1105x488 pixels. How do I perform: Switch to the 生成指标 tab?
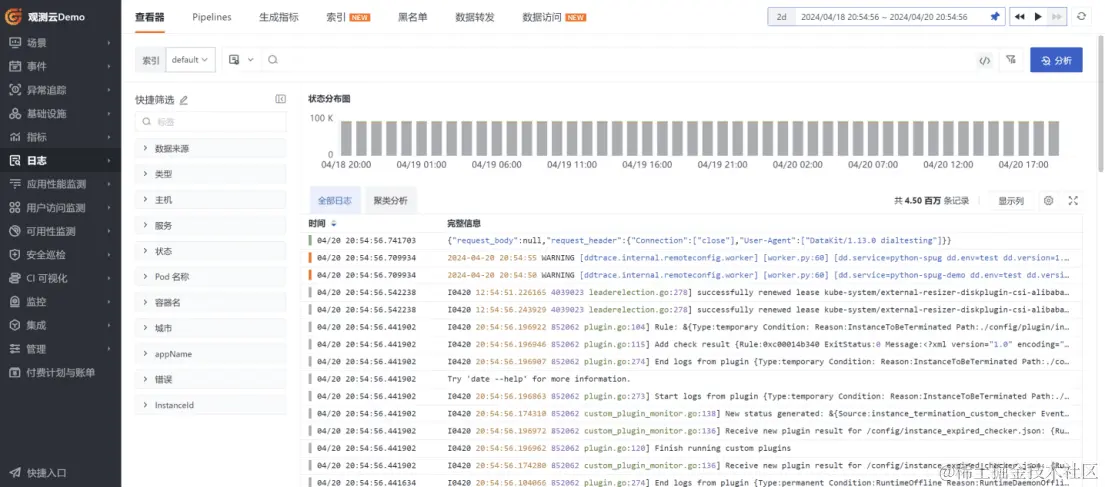click(x=278, y=17)
